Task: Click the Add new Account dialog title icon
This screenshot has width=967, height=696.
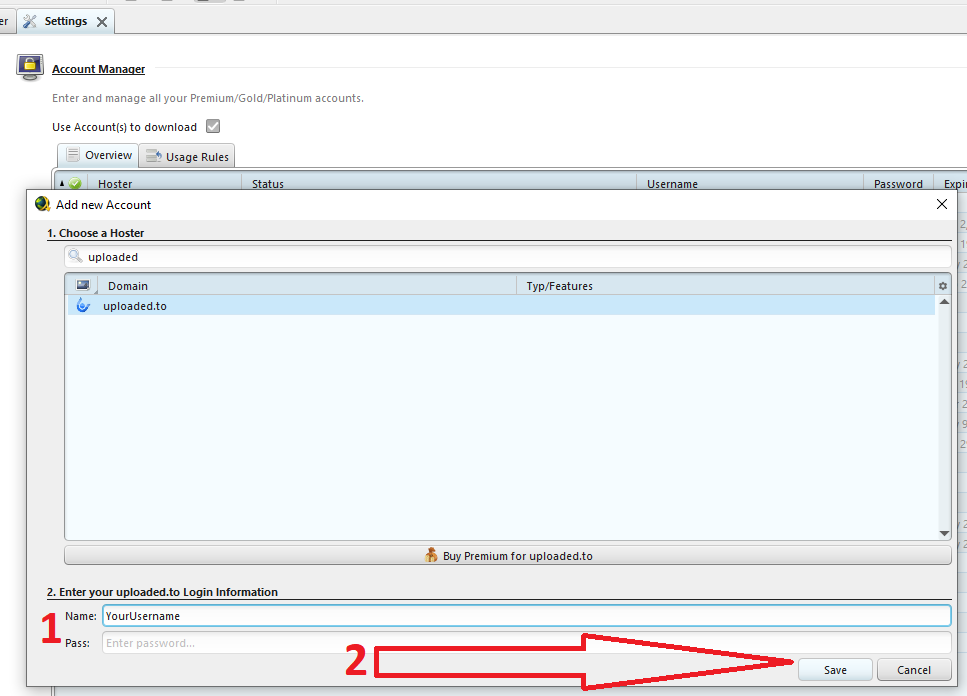Action: coord(42,204)
